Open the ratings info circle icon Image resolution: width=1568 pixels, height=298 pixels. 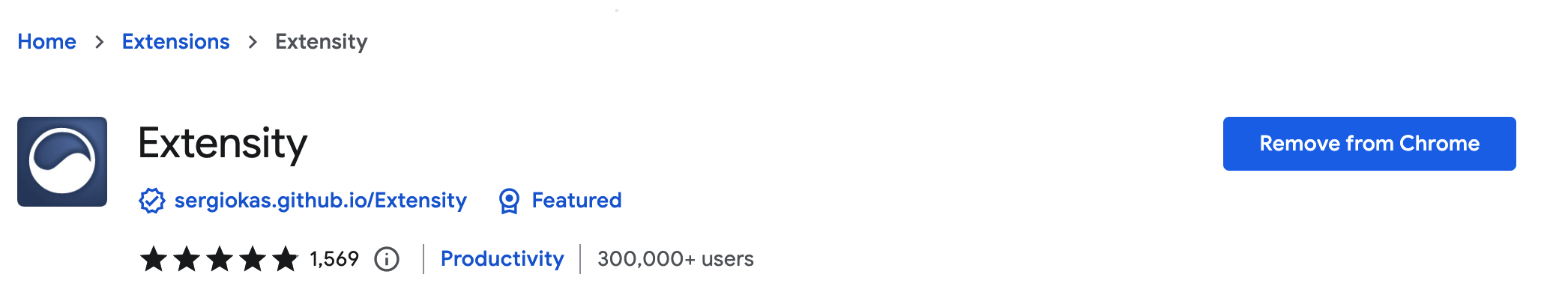[387, 259]
